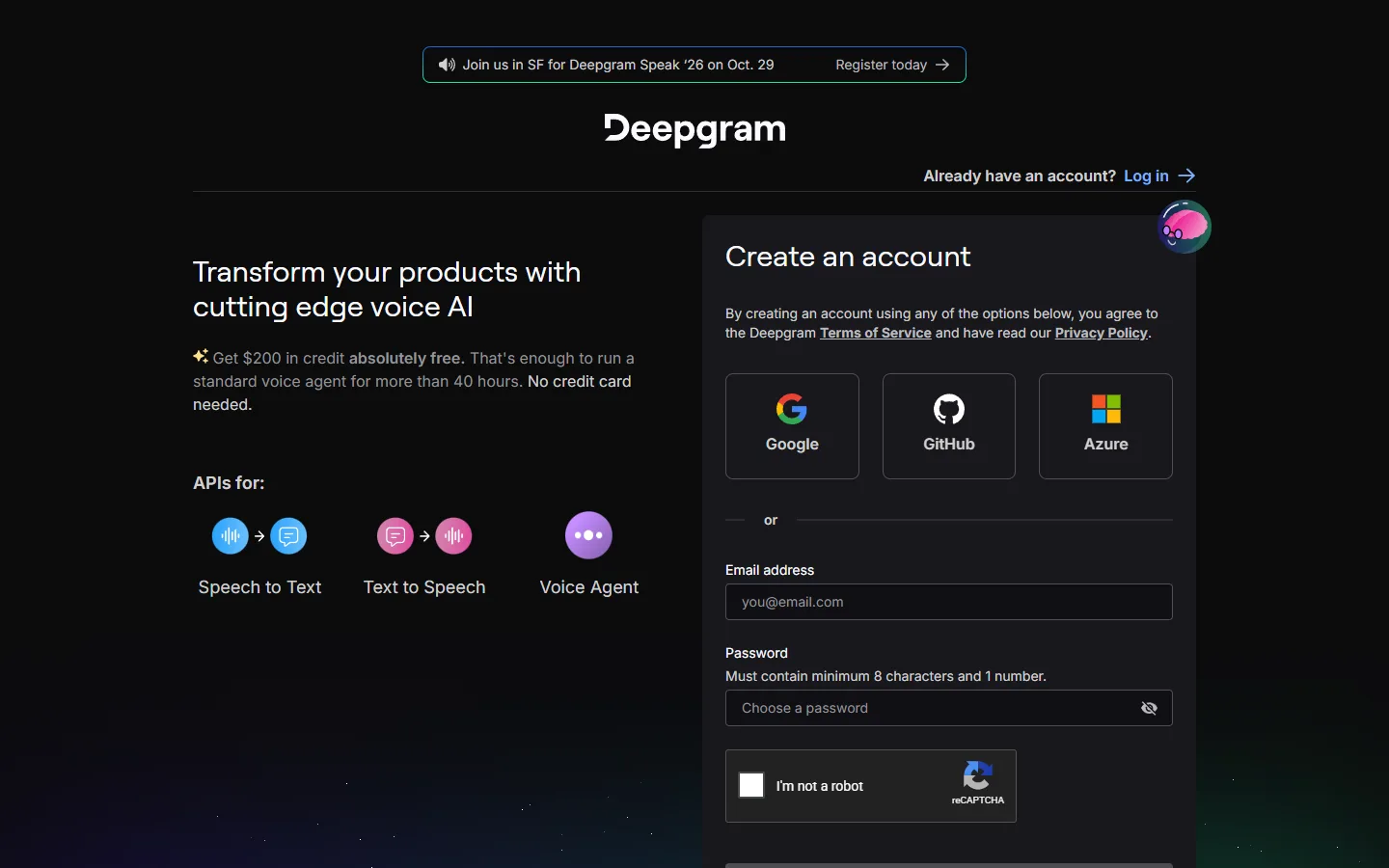The height and width of the screenshot is (868, 1389).
Task: Click the arrow icon beside Log in
Action: [x=1186, y=176]
